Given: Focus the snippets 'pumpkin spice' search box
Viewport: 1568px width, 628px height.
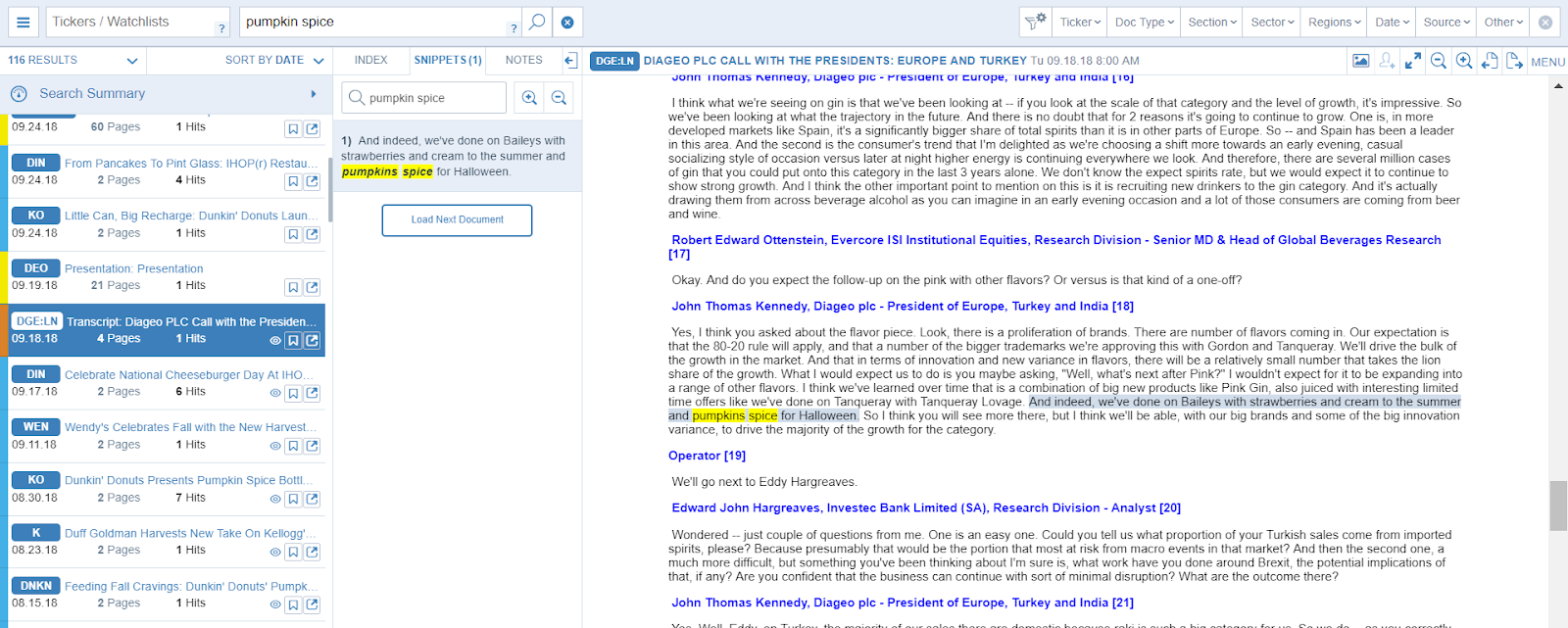Looking at the screenshot, I should [424, 98].
